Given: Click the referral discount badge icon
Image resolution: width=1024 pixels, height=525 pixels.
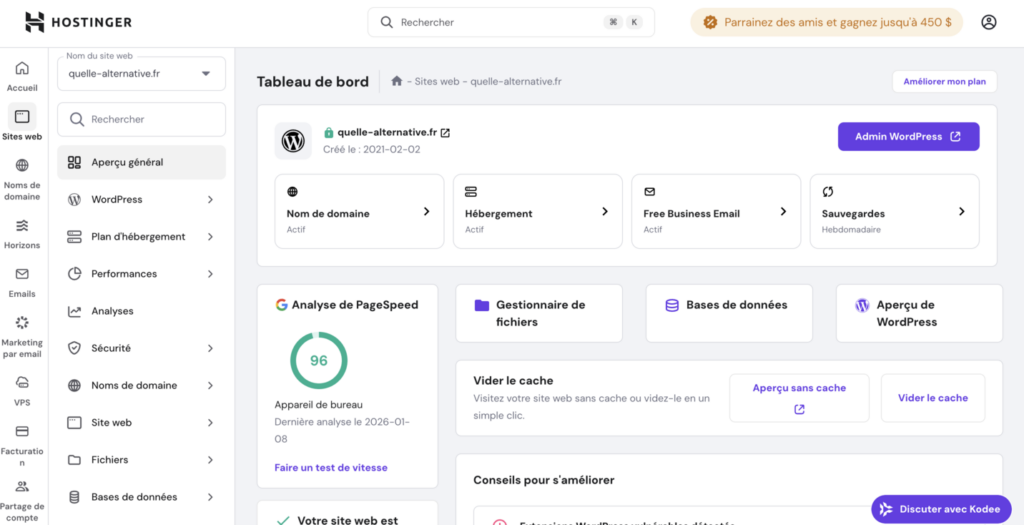Looking at the screenshot, I should (x=710, y=22).
